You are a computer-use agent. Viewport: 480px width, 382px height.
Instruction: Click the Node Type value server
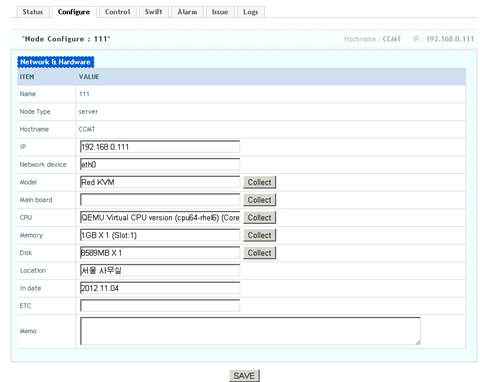click(x=88, y=112)
